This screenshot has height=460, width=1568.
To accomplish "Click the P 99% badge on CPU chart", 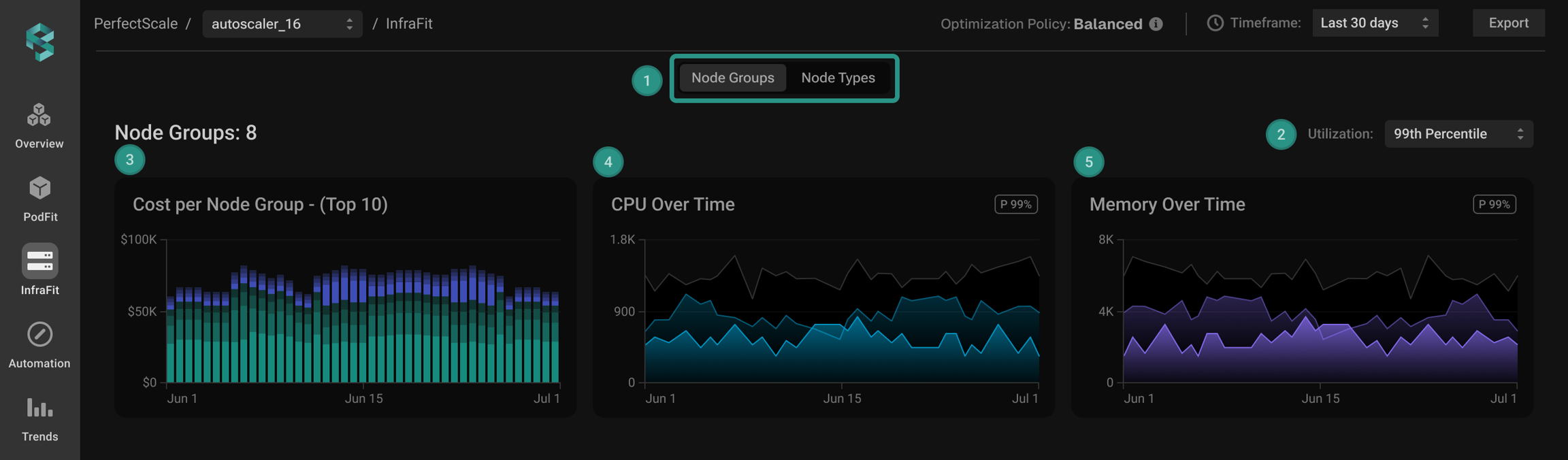I will (1015, 204).
